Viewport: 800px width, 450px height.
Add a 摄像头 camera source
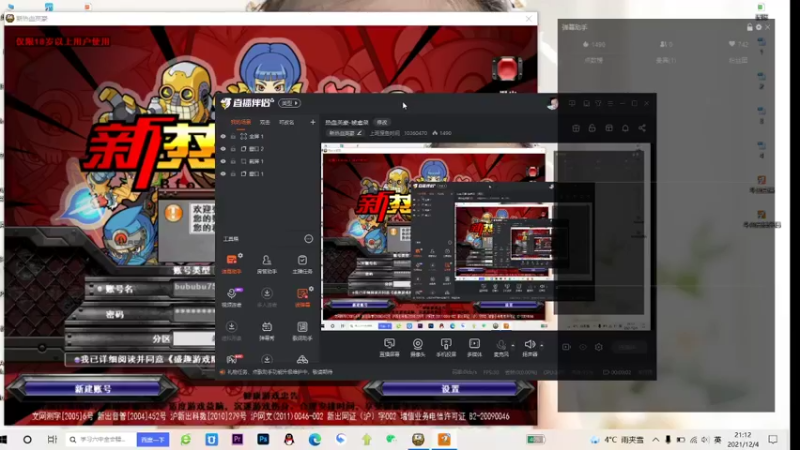tap(417, 347)
